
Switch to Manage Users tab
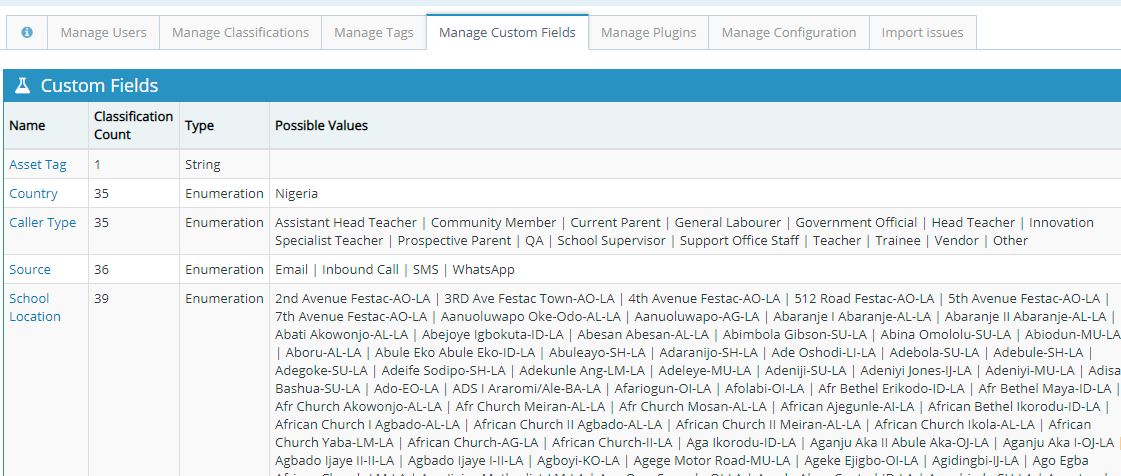click(x=103, y=33)
